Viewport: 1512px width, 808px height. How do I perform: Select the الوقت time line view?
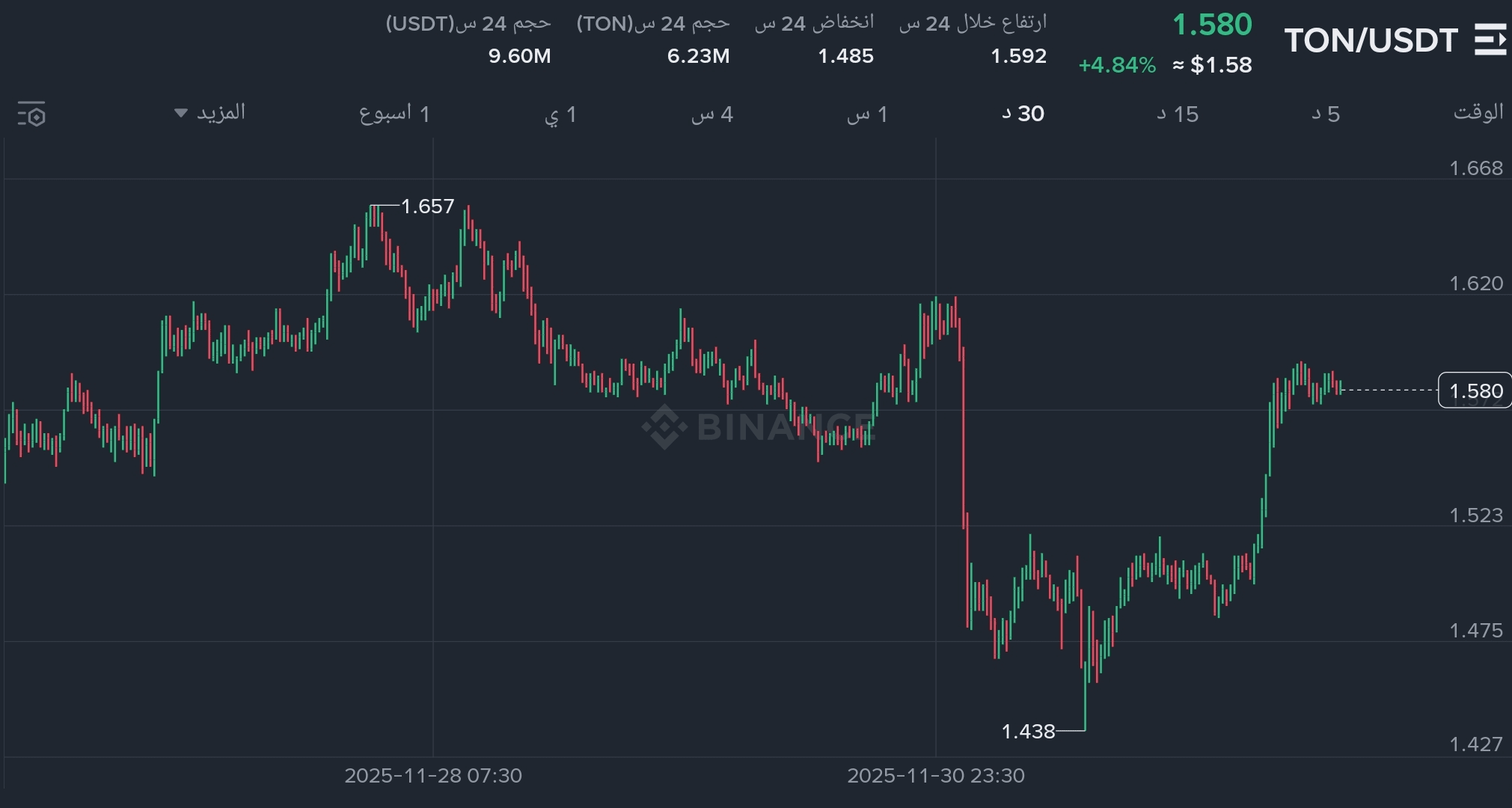click(x=1478, y=112)
